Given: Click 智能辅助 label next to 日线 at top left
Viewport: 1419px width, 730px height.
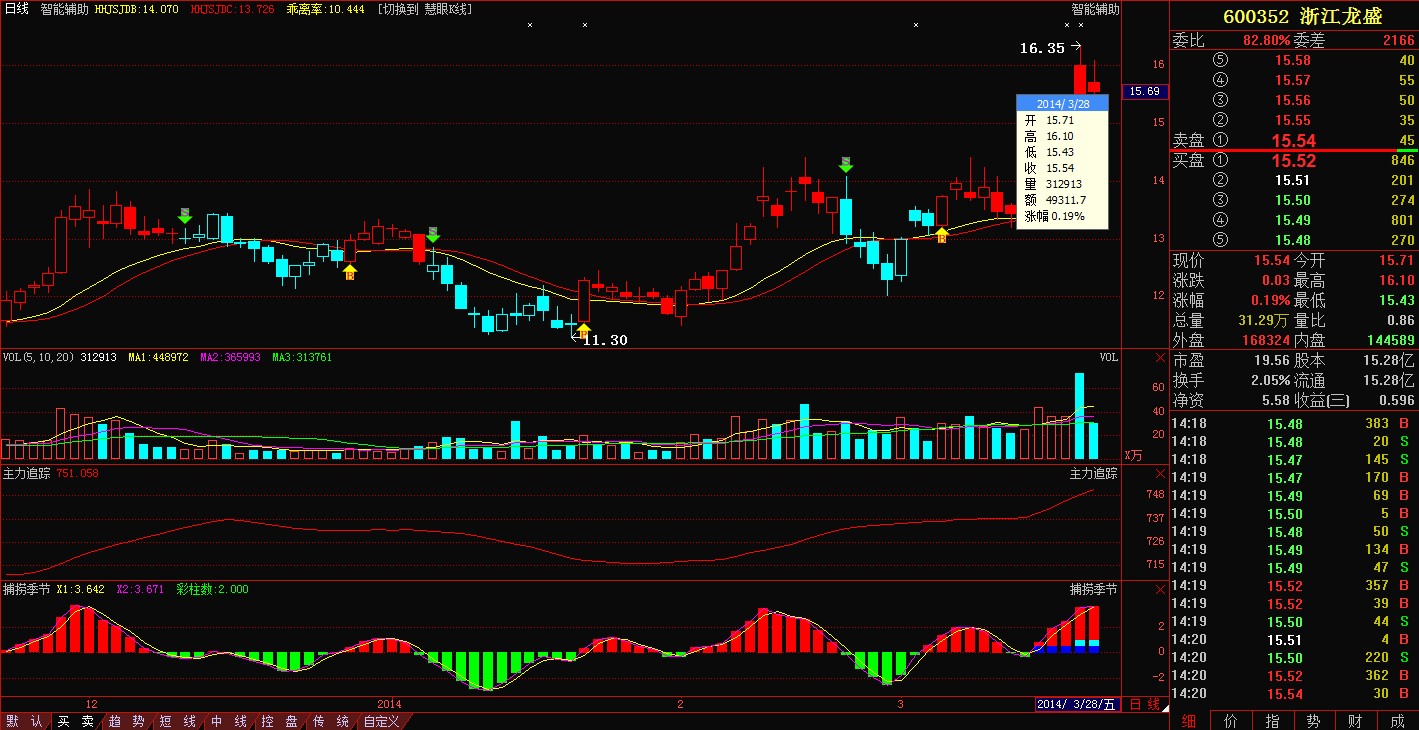Looking at the screenshot, I should tap(65, 8).
